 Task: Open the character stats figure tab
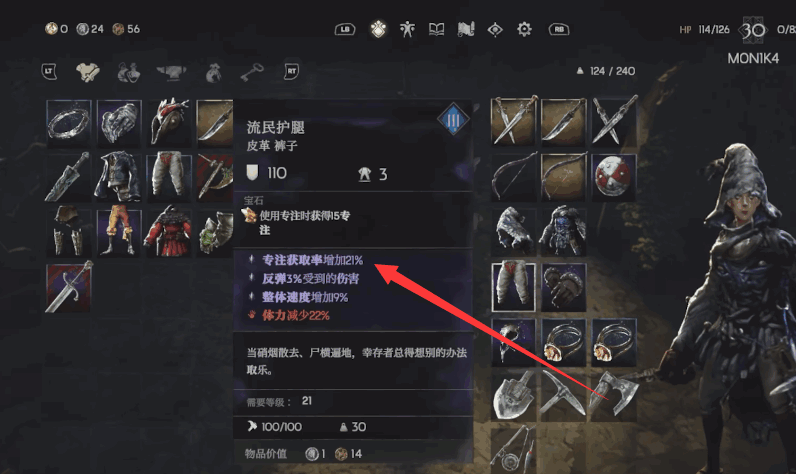click(407, 29)
